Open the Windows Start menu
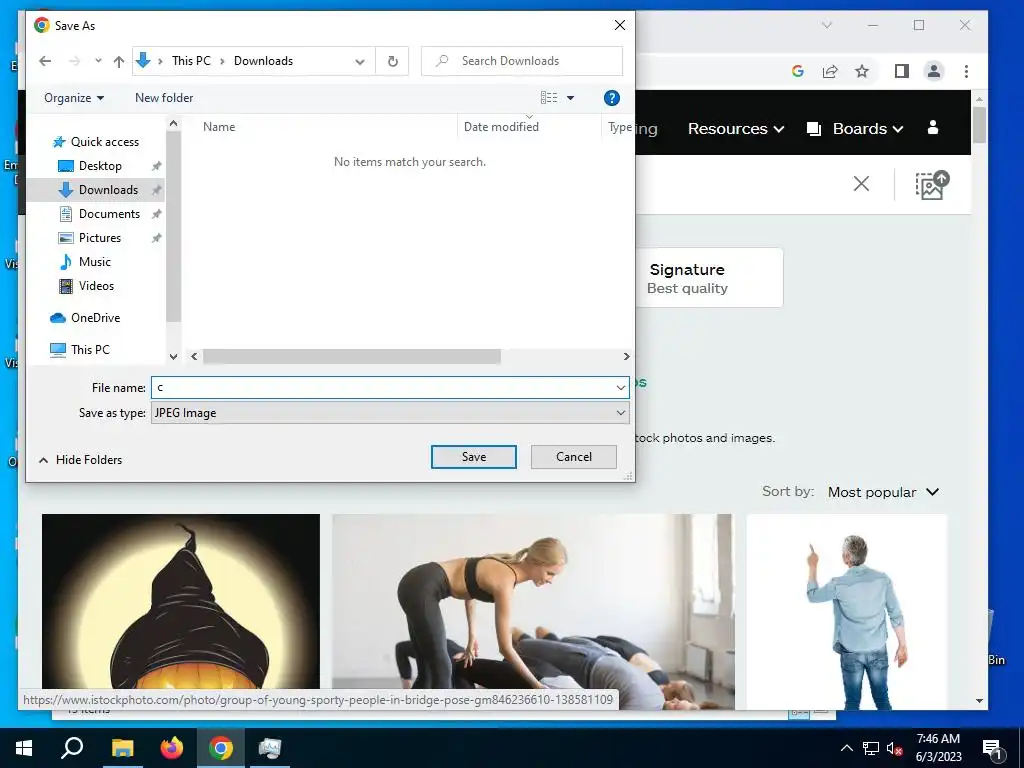The image size is (1024, 768). tap(24, 748)
